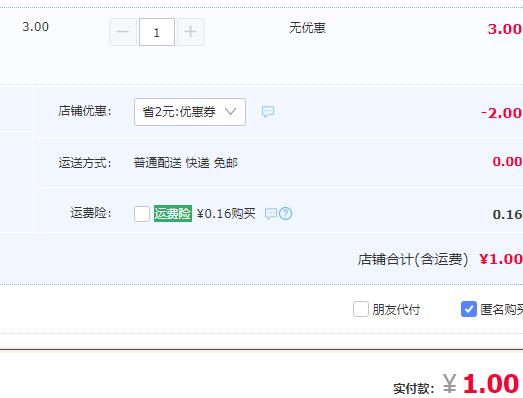Click the 店铺合计(含运费) label
The image size is (523, 398).
point(413,260)
